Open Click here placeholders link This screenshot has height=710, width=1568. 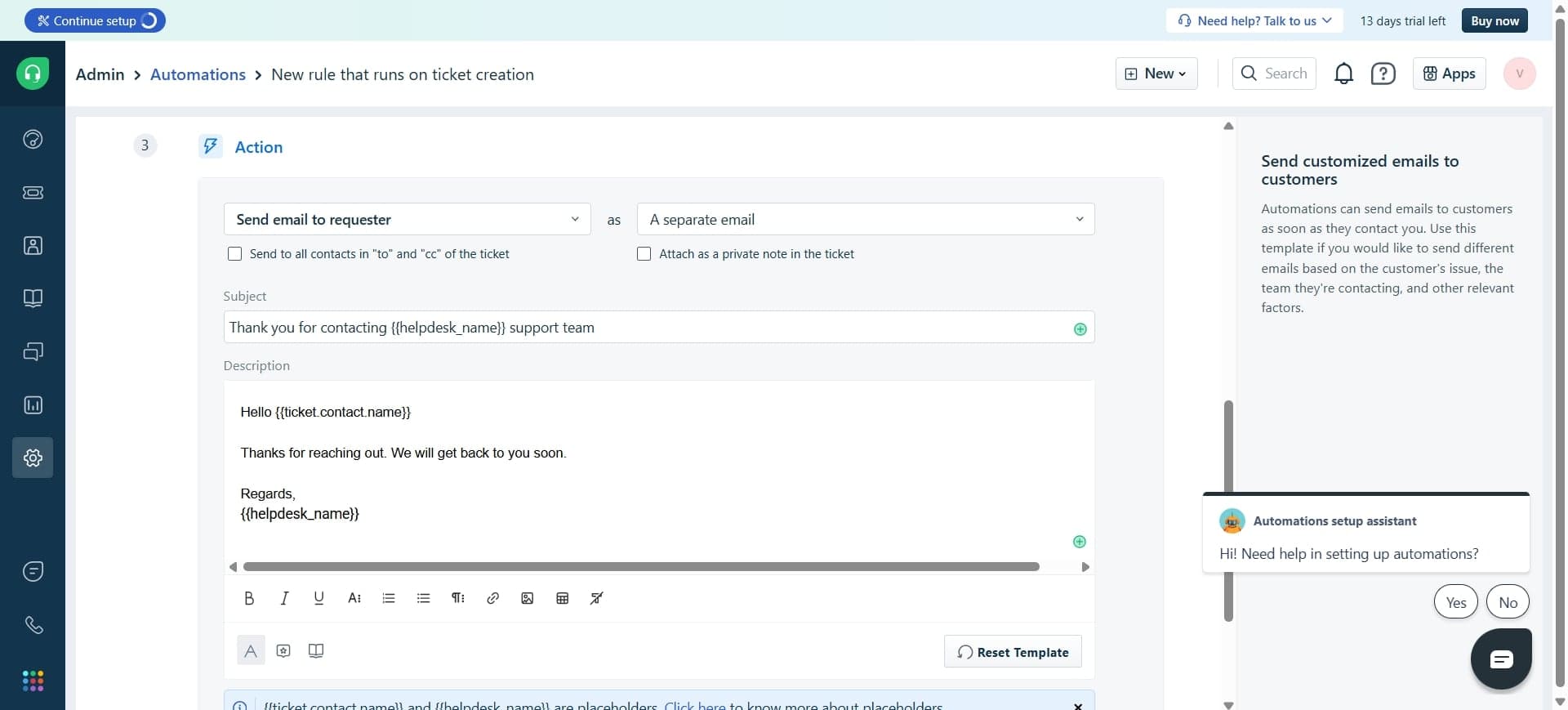point(694,705)
